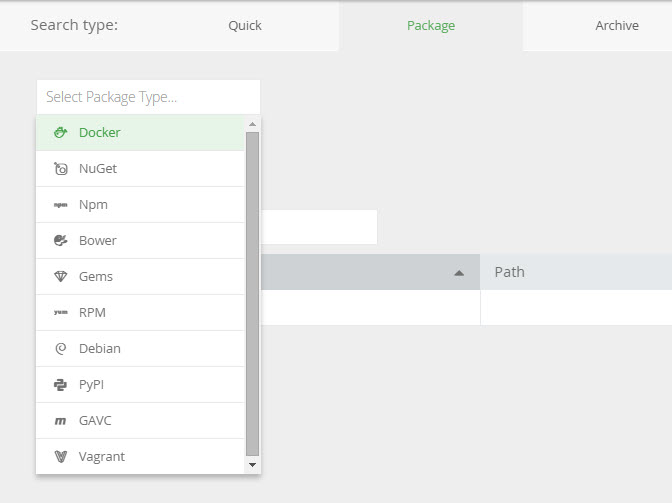Click the dropdown scrollbar up arrow
Viewport: 672px width, 503px height.
252,124
